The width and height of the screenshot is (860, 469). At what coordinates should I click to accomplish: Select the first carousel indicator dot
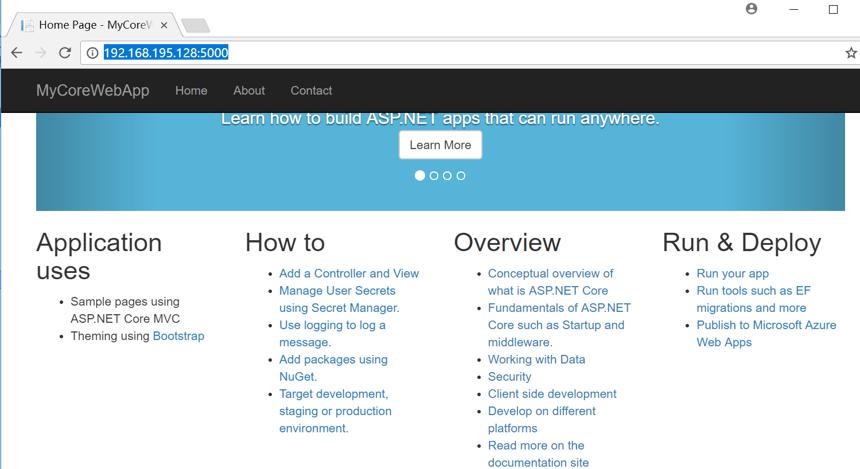pos(420,176)
